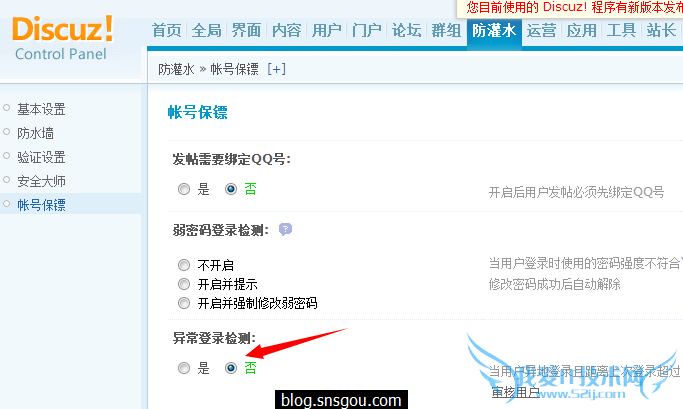The height and width of the screenshot is (409, 683).
Task: Expand the [+] breadcrumb shortcut
Action: coord(277,69)
